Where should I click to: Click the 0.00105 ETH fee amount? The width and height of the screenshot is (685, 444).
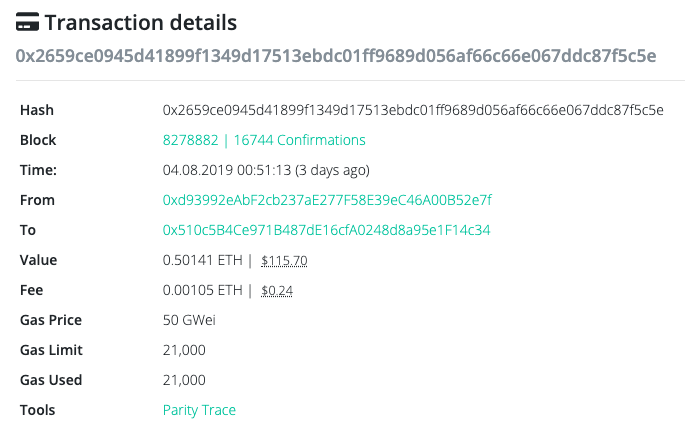coord(202,290)
